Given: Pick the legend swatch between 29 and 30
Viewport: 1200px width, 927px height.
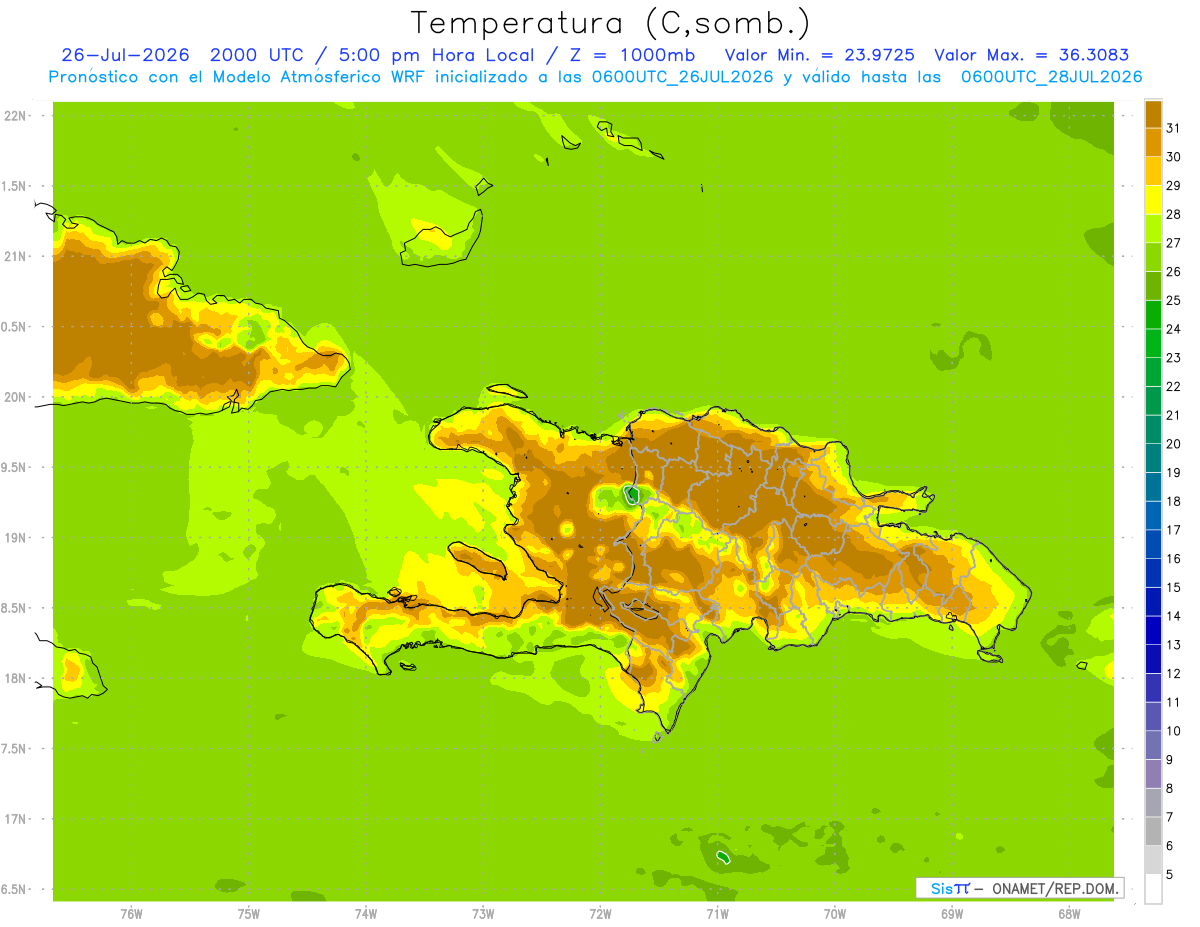Looking at the screenshot, I should tap(1153, 171).
